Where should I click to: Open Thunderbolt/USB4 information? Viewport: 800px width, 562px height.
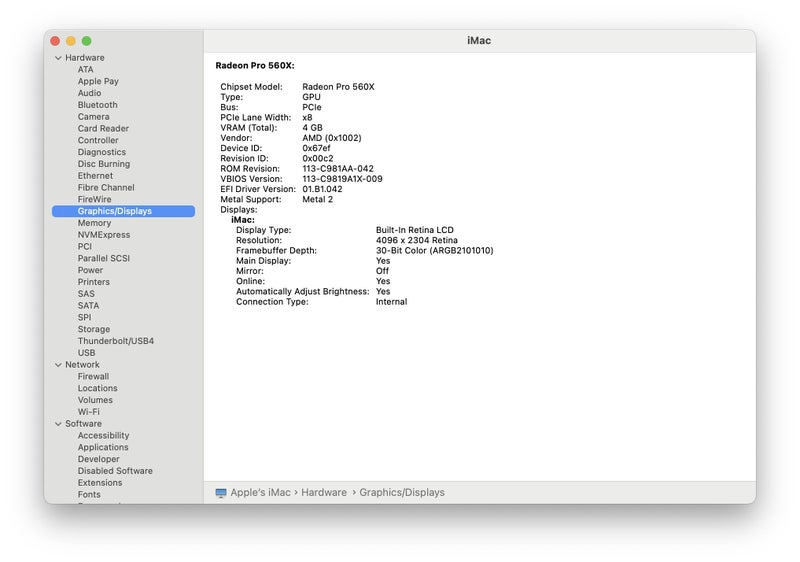(116, 341)
